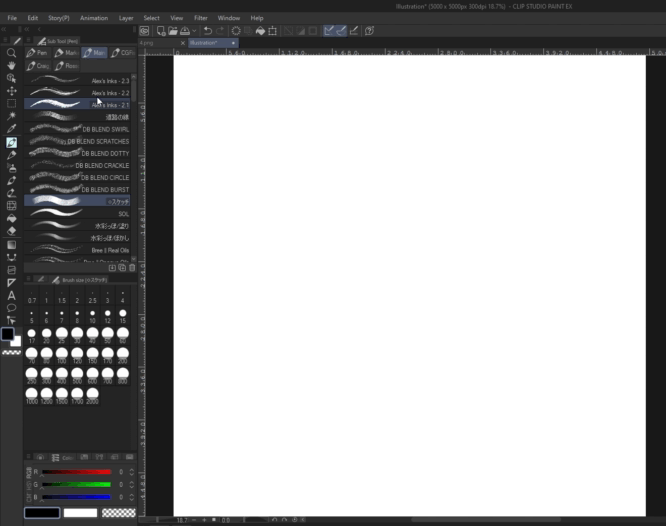The image size is (666, 526).
Task: Select the Pen tool in toolbox
Action: (11, 142)
